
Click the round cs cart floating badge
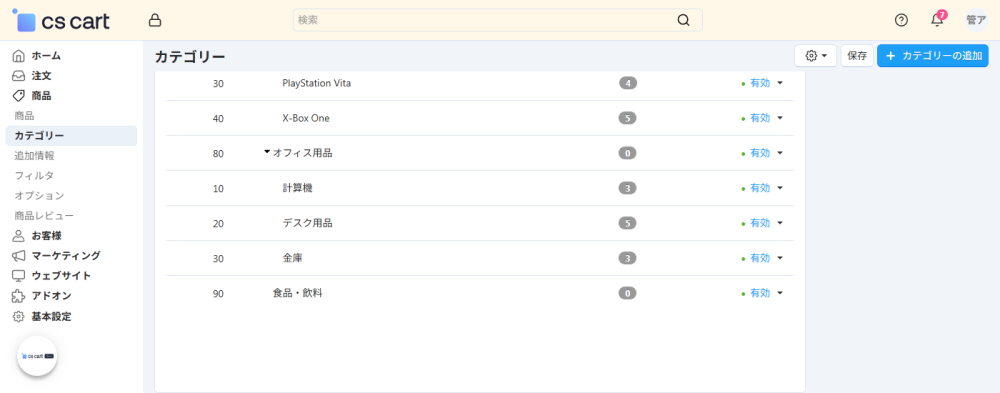(37, 356)
